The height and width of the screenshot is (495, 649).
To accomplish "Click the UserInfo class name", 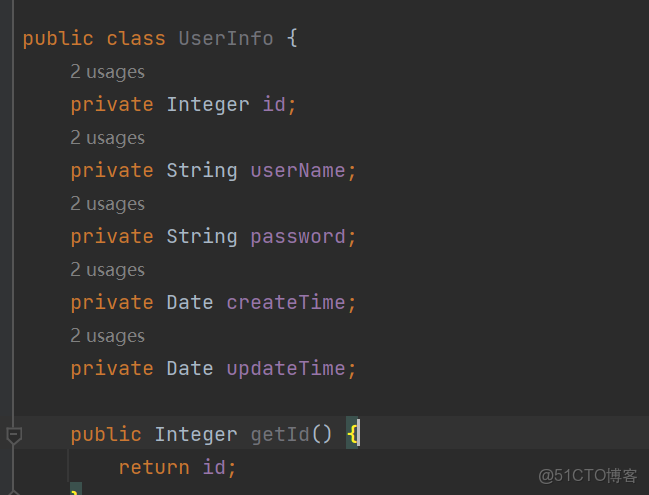I will click(x=225, y=39).
